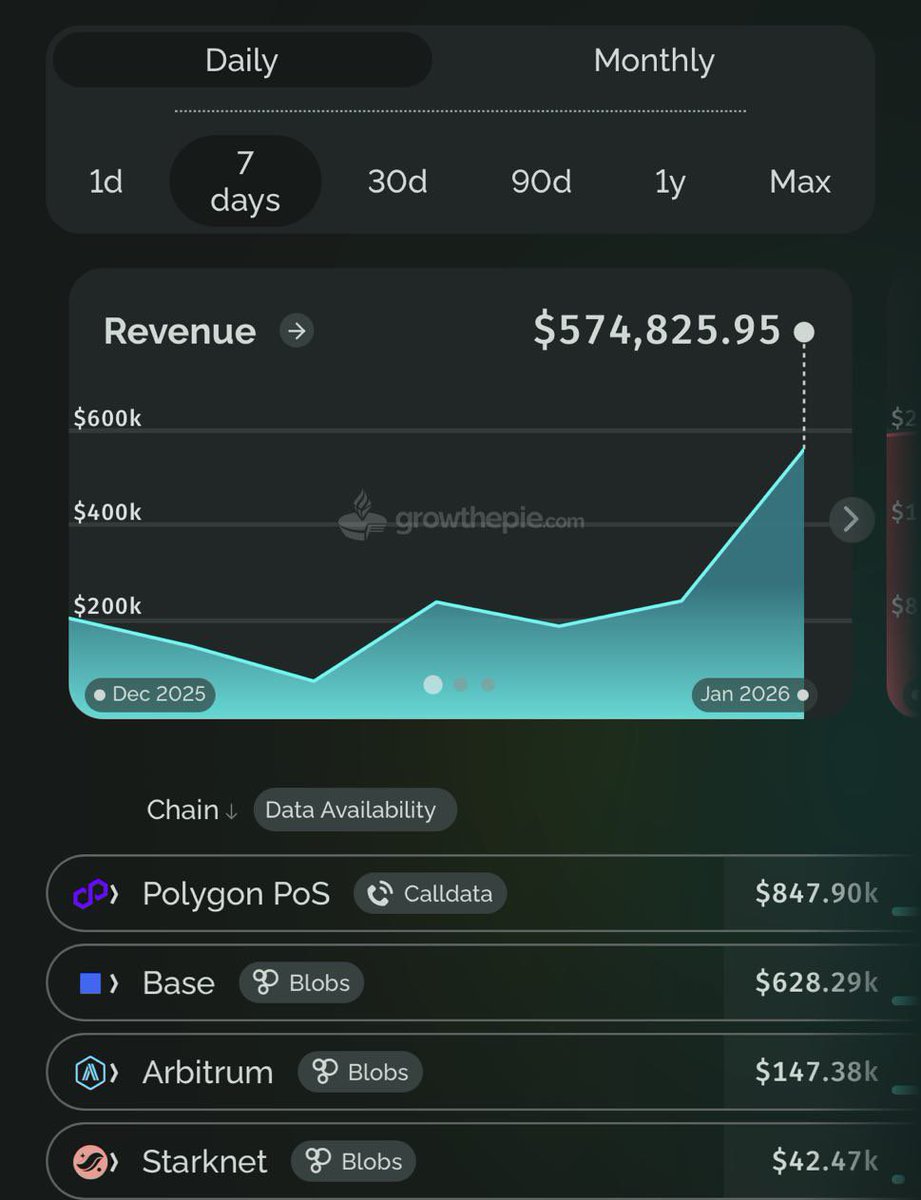Click the Dec 2025 date label
921x1200 pixels.
coord(151,694)
